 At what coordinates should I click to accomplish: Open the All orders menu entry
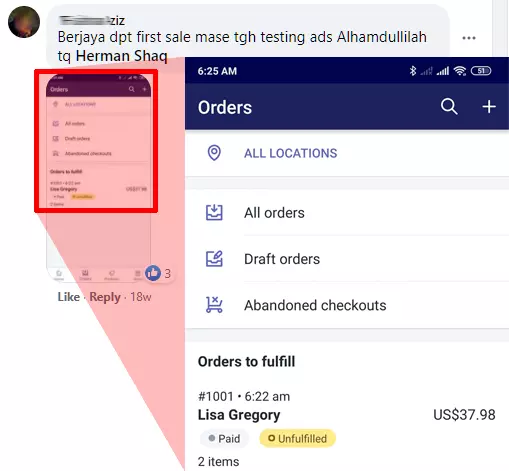pyautogui.click(x=347, y=213)
